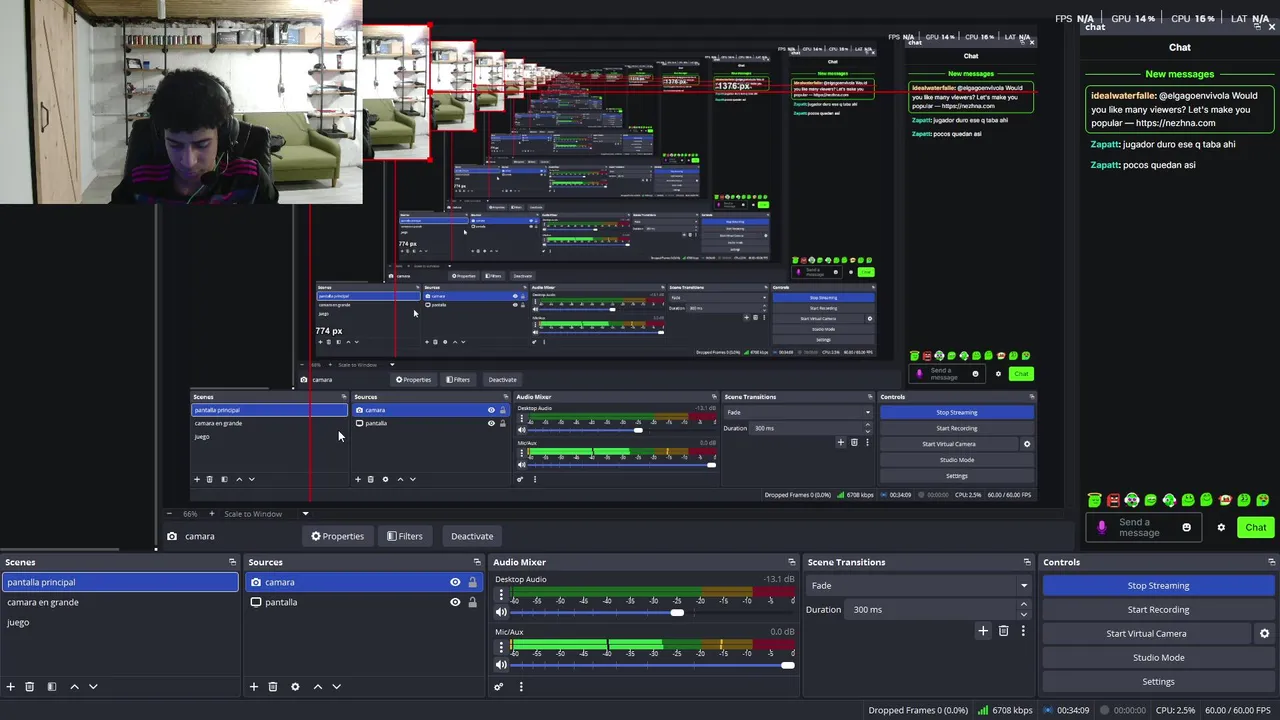The image size is (1280, 720).
Task: Select the pantalla principal scene
Action: (x=120, y=582)
